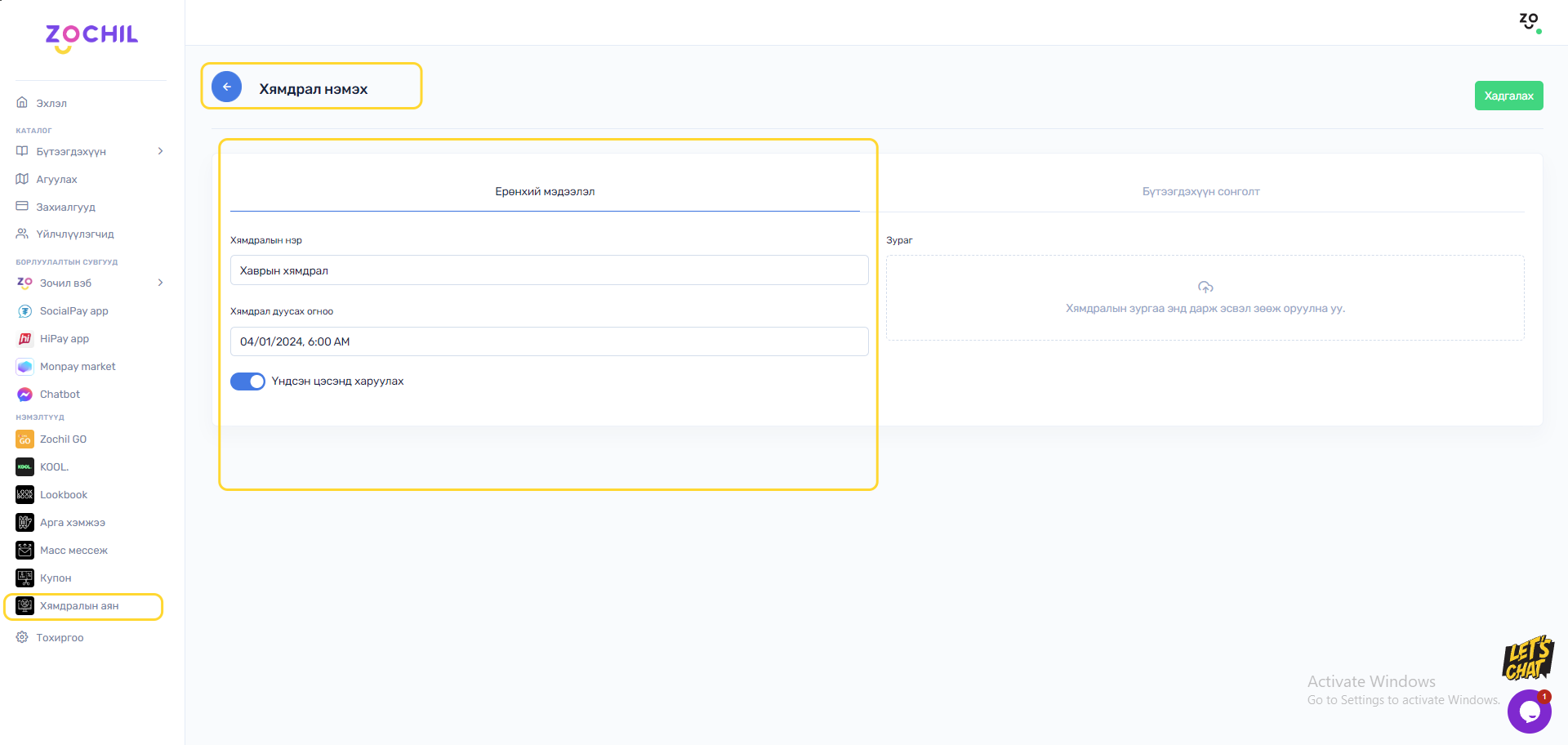Click the upload cloud icon

[1205, 288]
